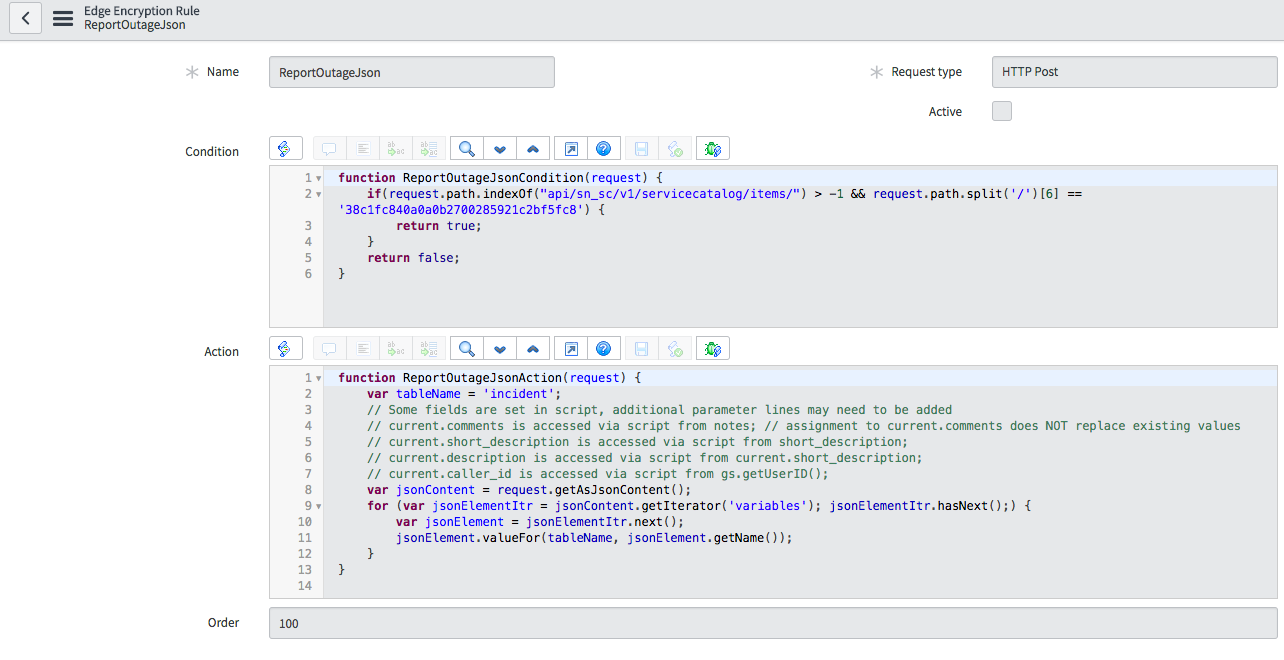
Task: Format code in the Condition editor
Action: pyautogui.click(x=363, y=149)
